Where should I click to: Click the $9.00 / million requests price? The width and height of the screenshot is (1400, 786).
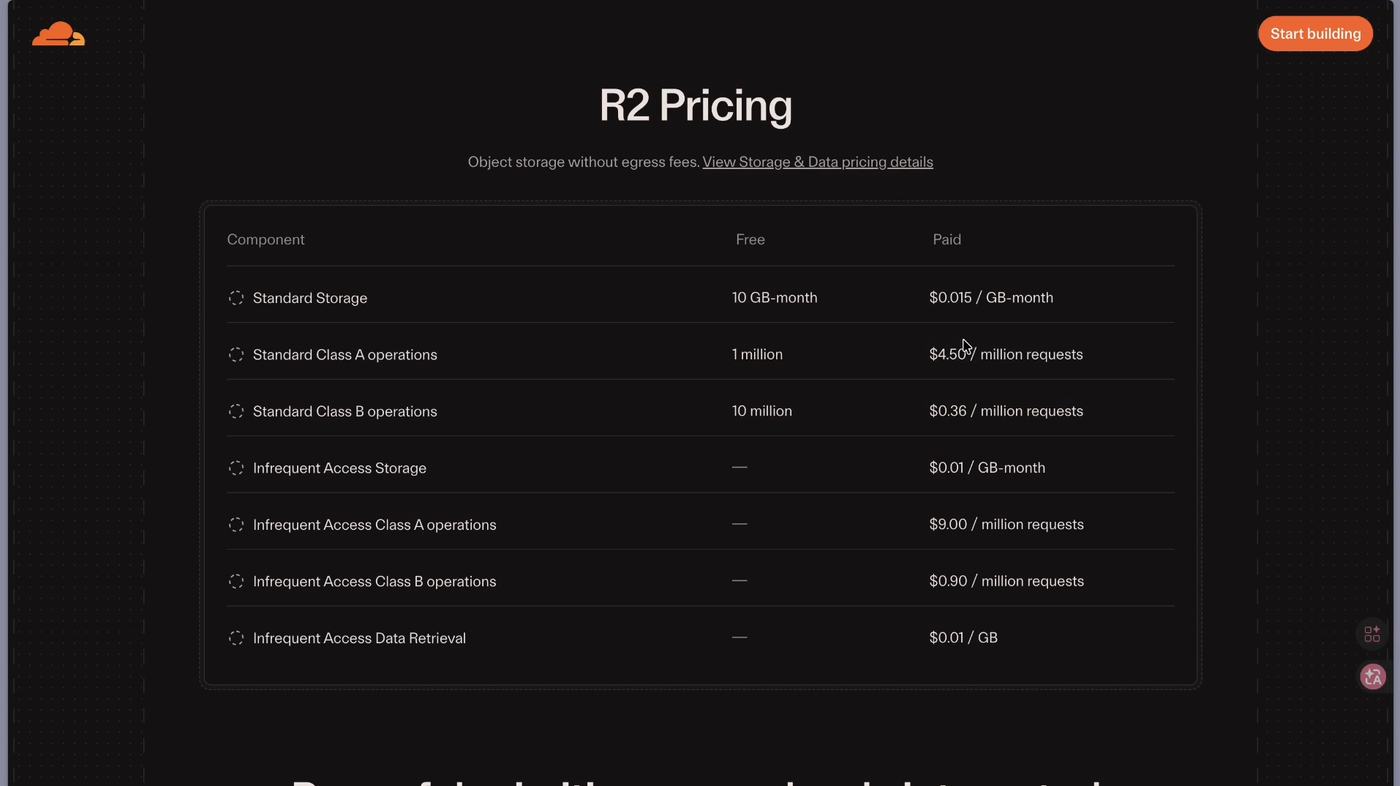[x=1006, y=525]
